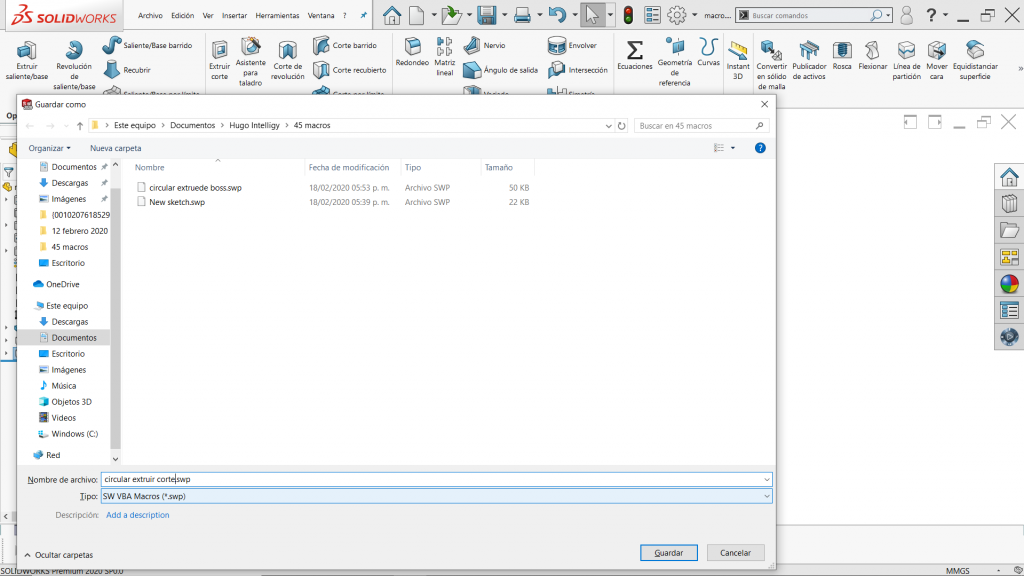Click the Buscar comandos search box
Image resolution: width=1024 pixels, height=576 pixels.
point(814,15)
